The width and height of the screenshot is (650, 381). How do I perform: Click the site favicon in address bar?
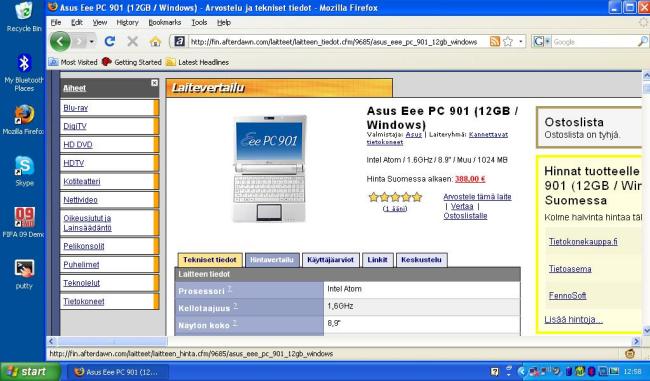coord(179,41)
